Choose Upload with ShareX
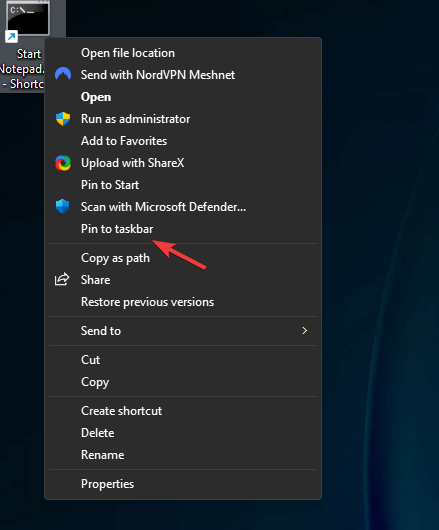439x530 pixels. click(183, 163)
